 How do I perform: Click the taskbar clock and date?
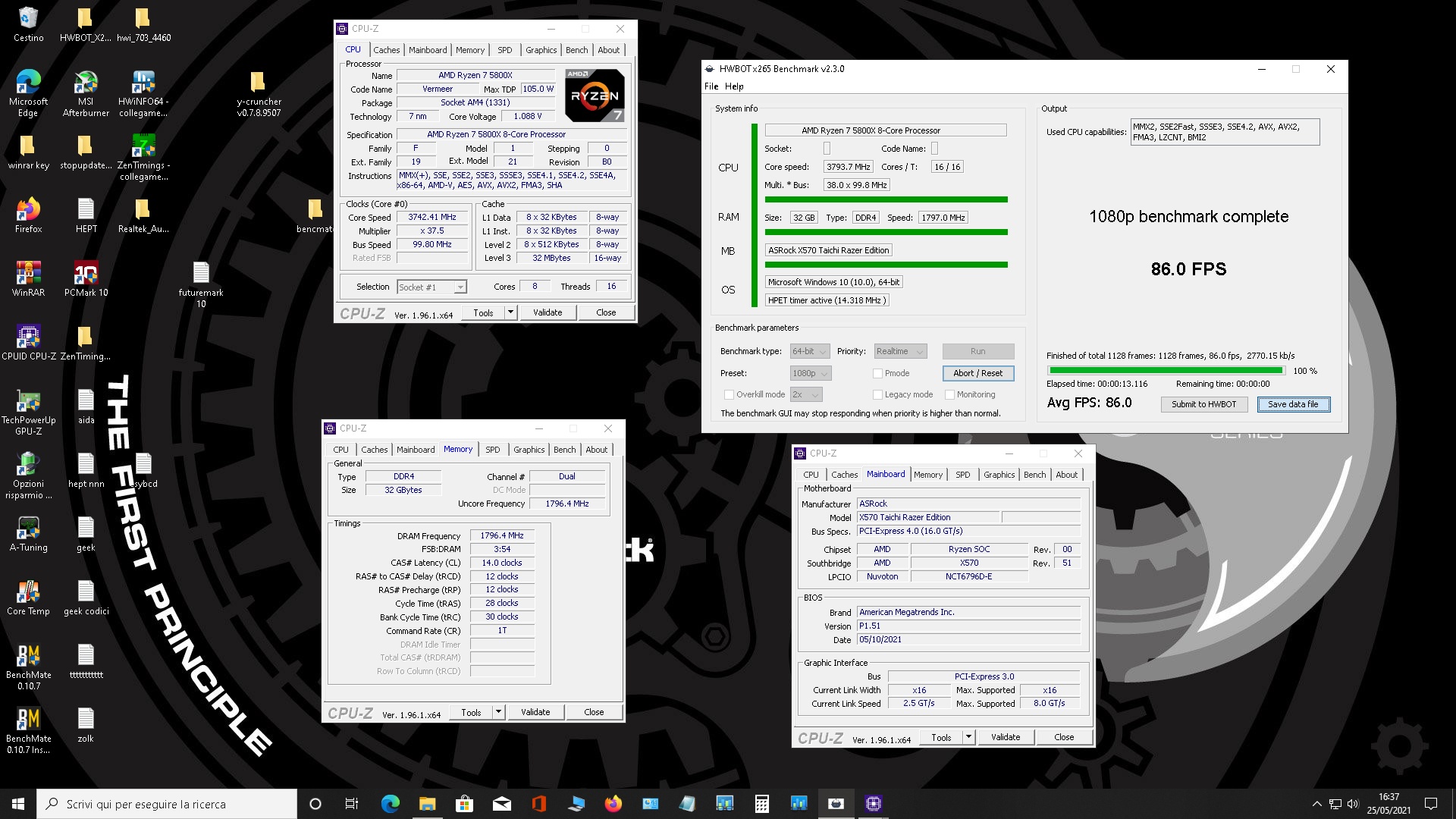pos(1389,804)
